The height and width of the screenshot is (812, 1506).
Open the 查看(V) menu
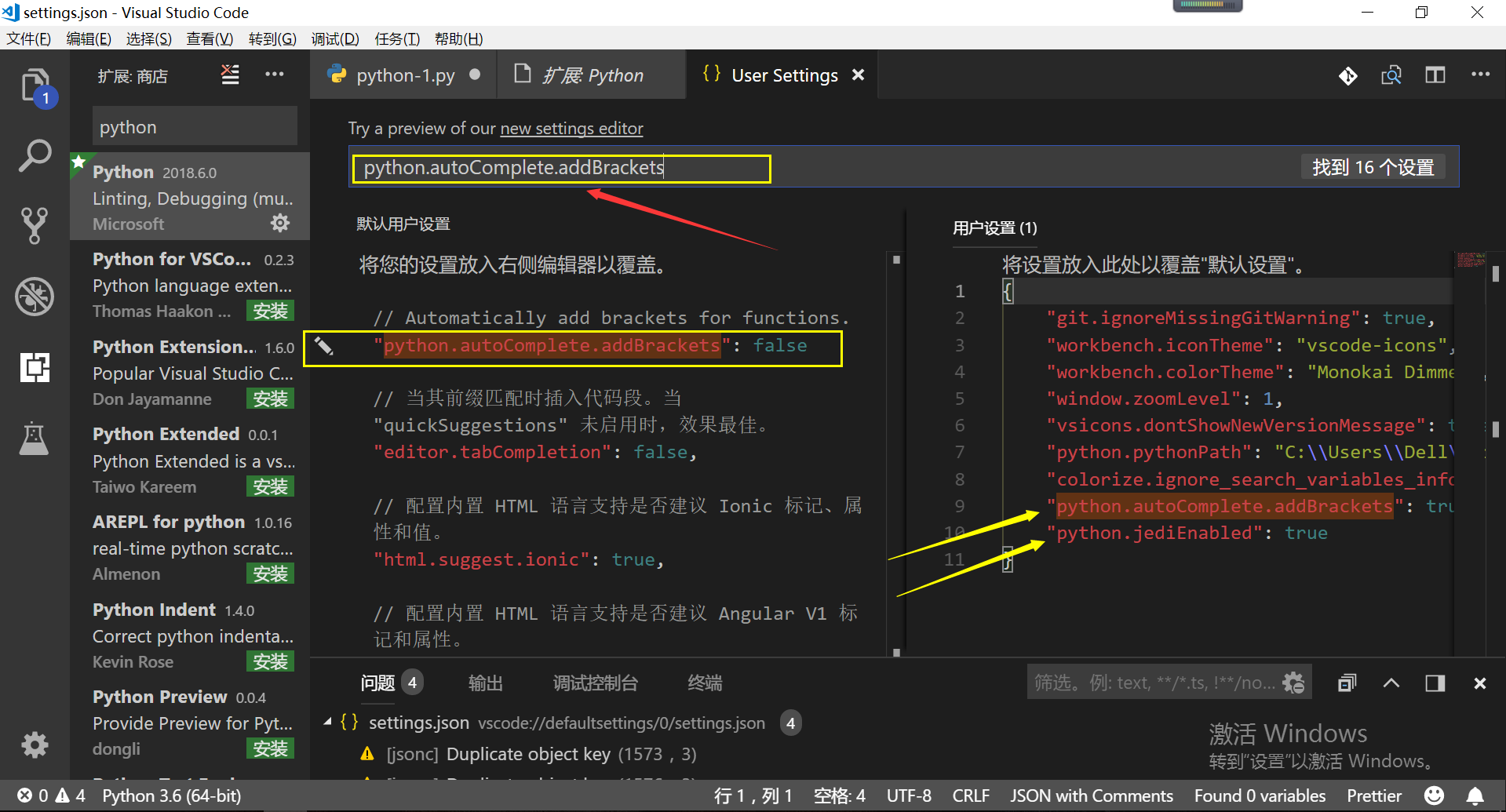click(210, 38)
